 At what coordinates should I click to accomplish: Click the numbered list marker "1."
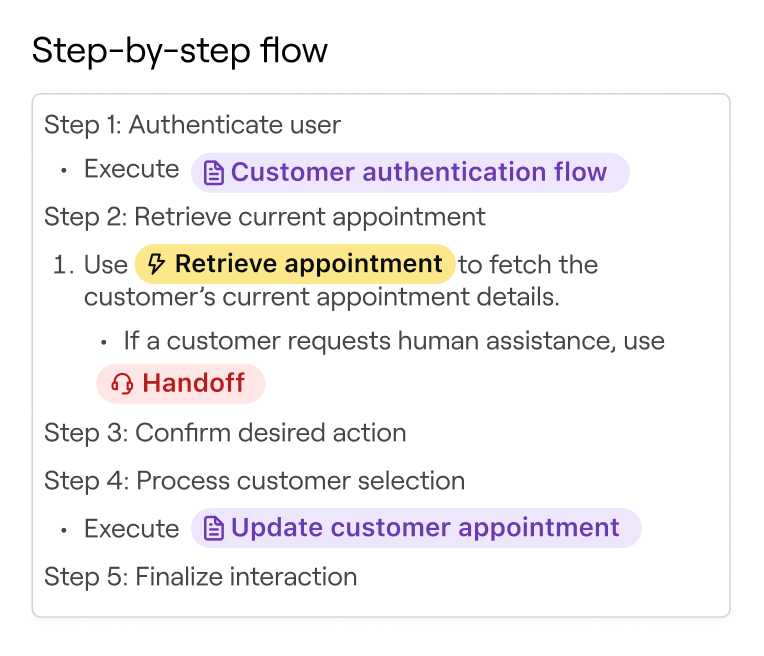click(64, 265)
